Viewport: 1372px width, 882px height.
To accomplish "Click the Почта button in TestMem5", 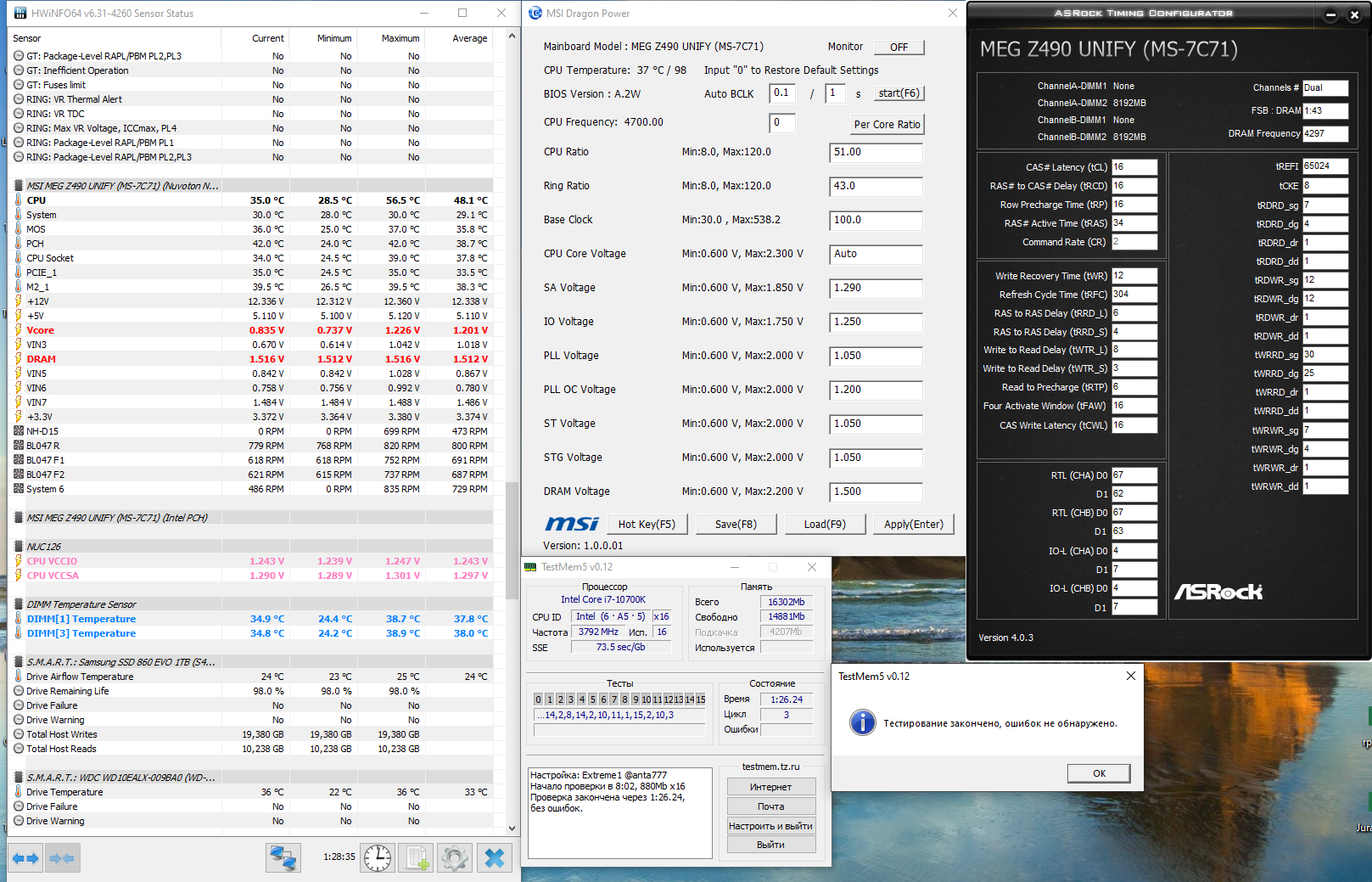I will (x=770, y=806).
